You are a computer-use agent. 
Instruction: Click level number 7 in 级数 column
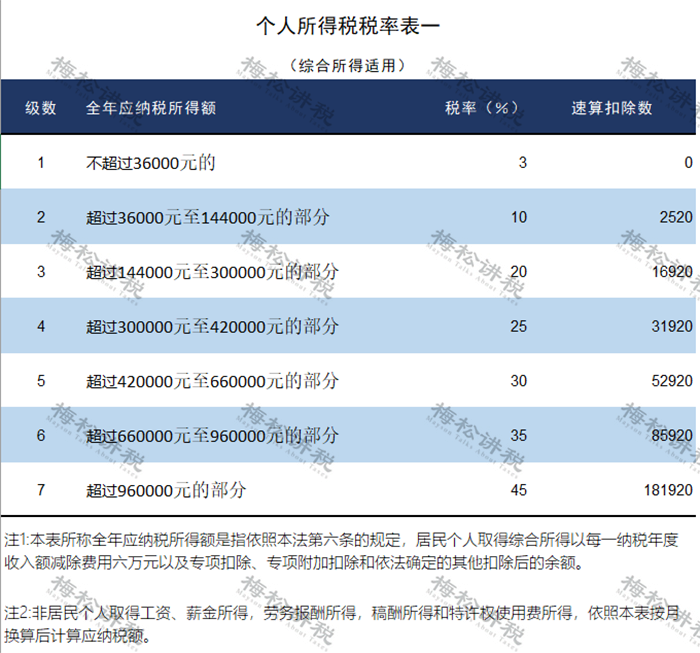coord(41,490)
